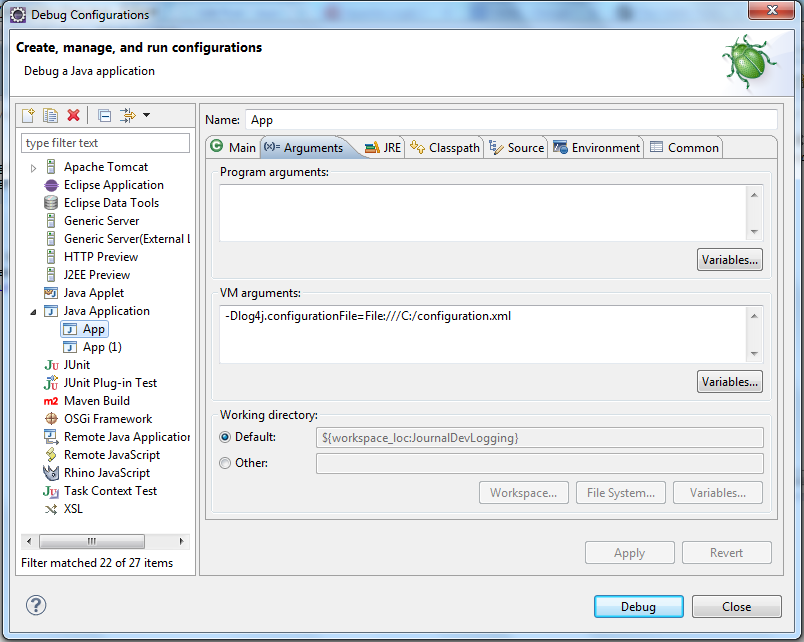Switch to the Source tab

click(516, 148)
